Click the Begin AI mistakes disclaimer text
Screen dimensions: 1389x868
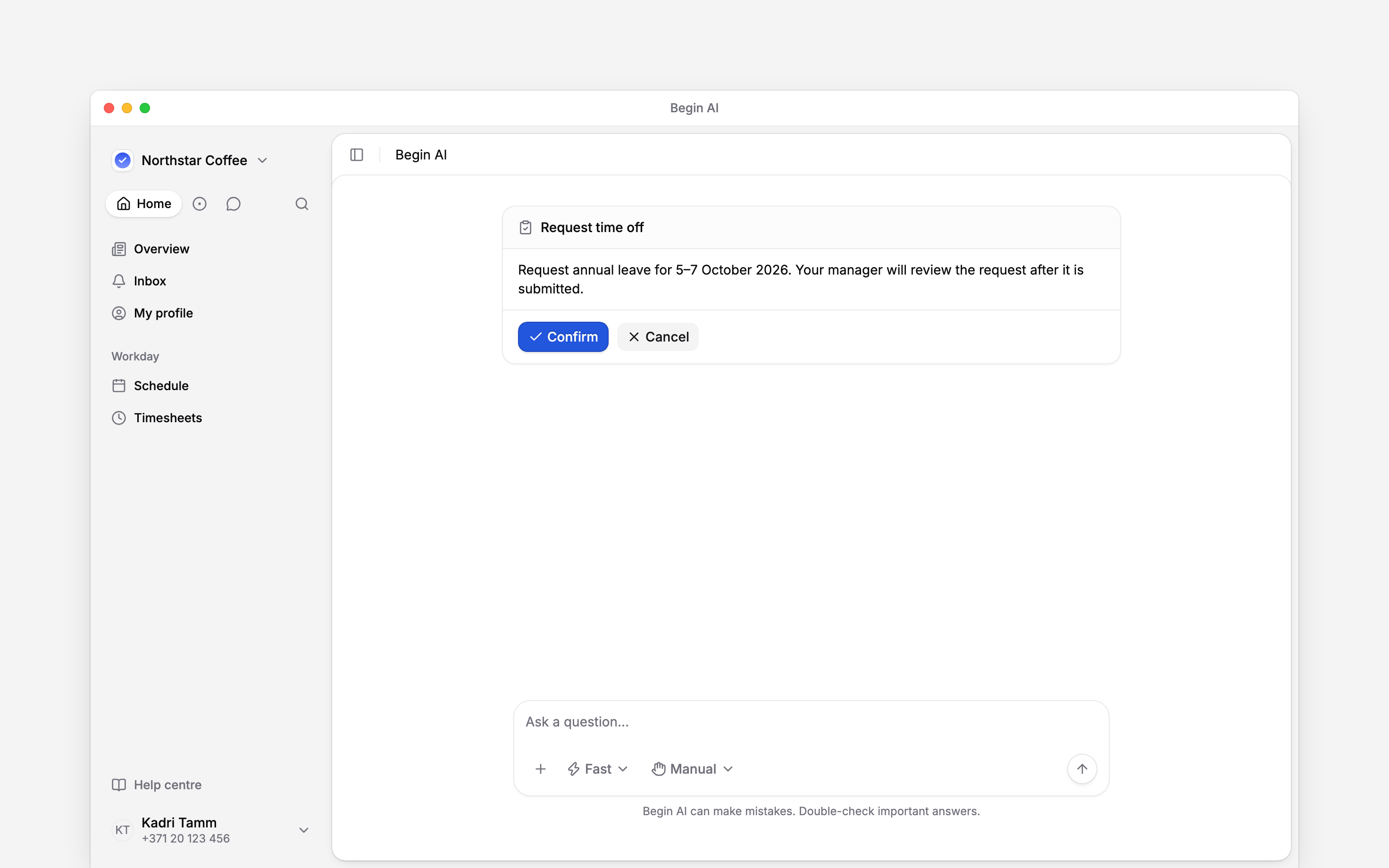click(x=811, y=811)
